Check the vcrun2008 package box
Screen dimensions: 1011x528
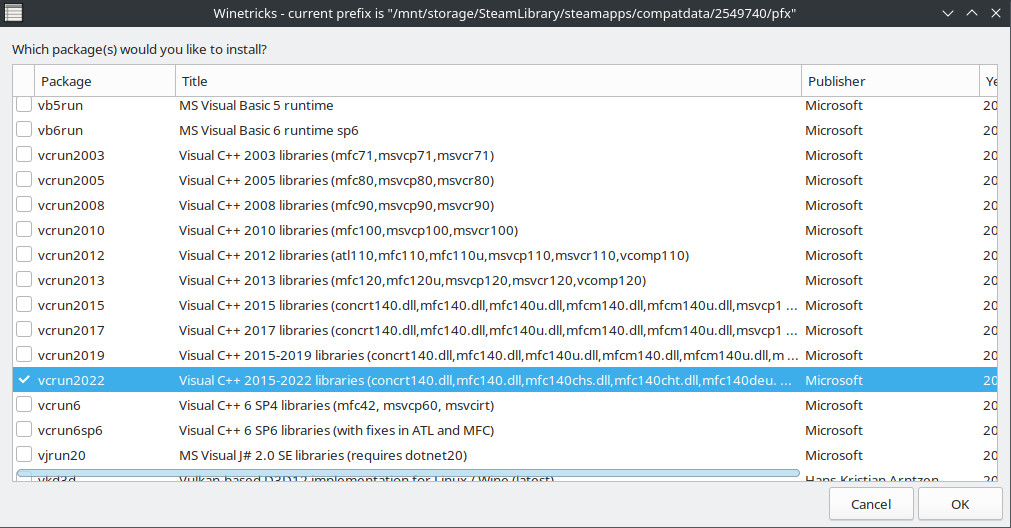(x=24, y=204)
